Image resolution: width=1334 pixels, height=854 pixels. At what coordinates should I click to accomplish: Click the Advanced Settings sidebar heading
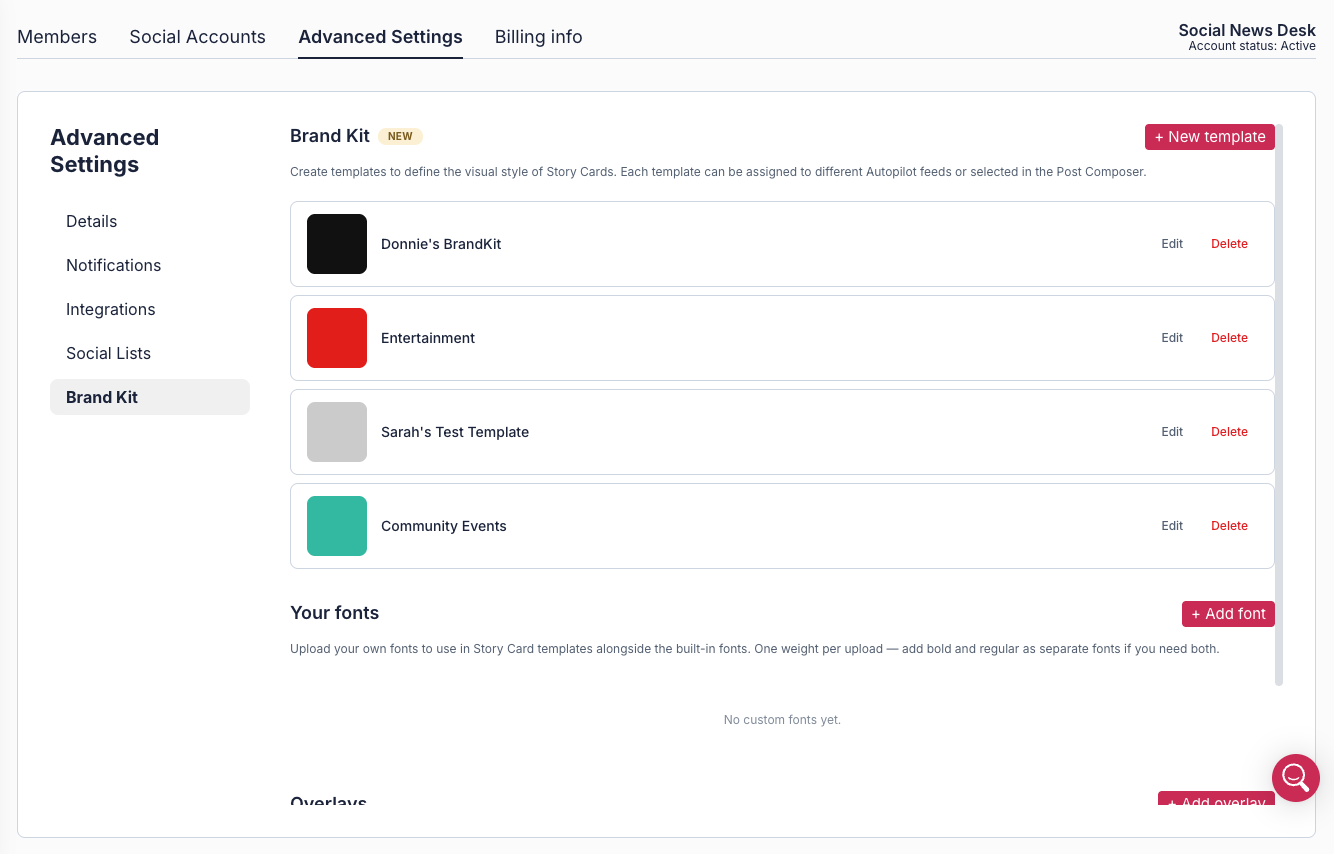point(105,151)
